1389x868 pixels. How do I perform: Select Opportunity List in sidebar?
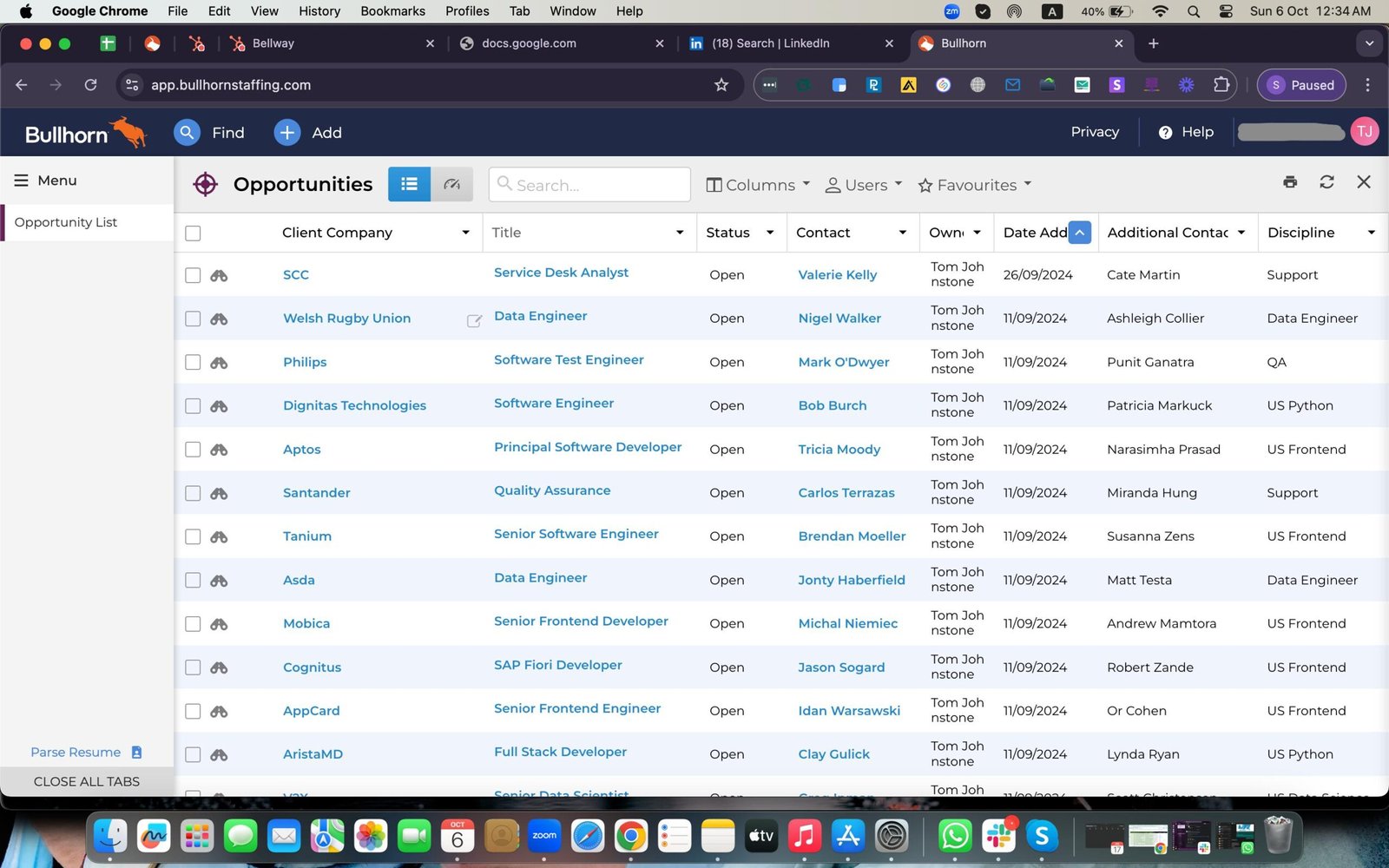[87, 222]
